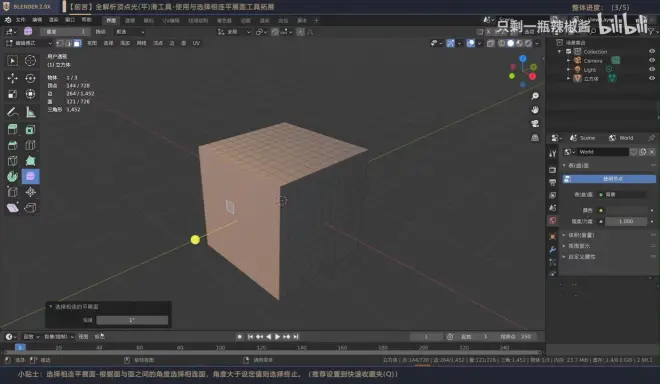Open the UV menu in viewport header
The image size is (660, 384).
coord(196,43)
